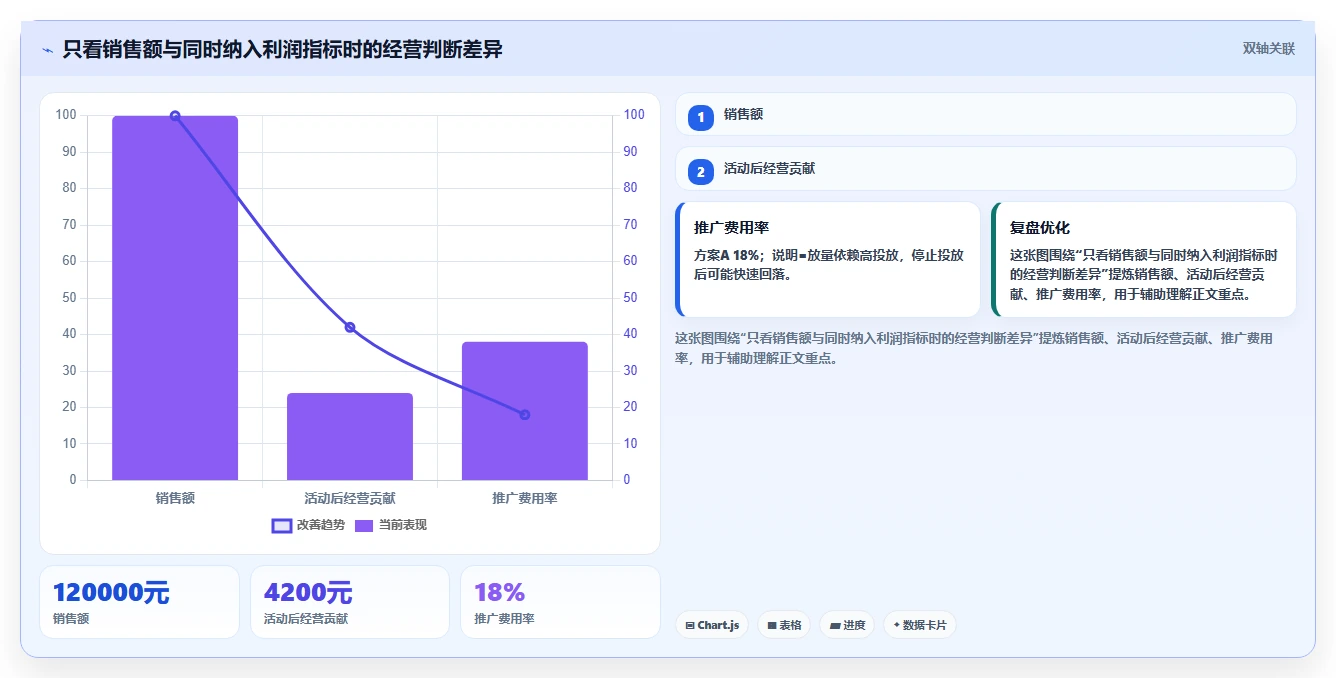Click the line point above 活动后经营贡献 bar
This screenshot has height=678, width=1336.
tap(350, 328)
